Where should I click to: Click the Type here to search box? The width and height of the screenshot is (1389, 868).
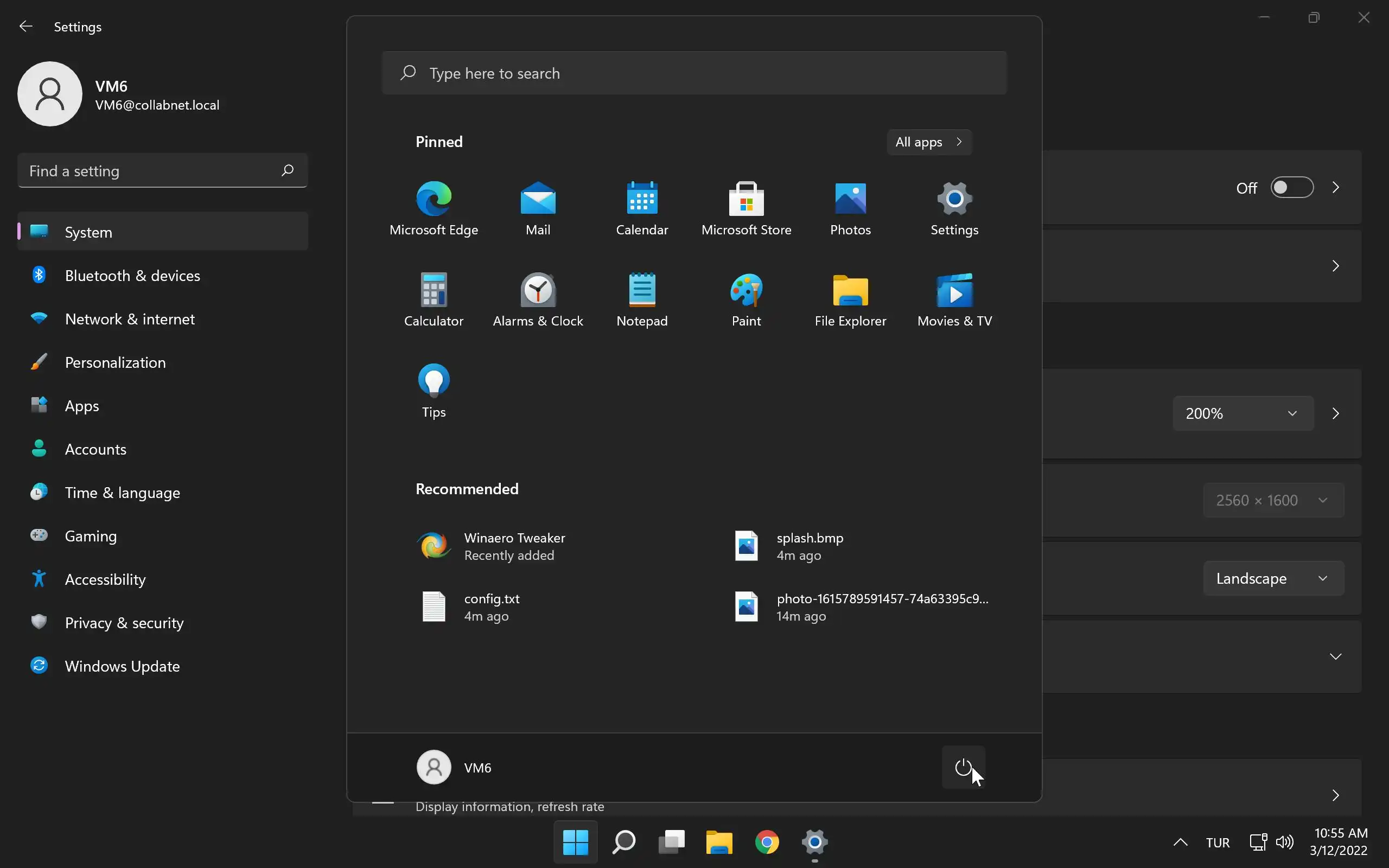(x=693, y=73)
